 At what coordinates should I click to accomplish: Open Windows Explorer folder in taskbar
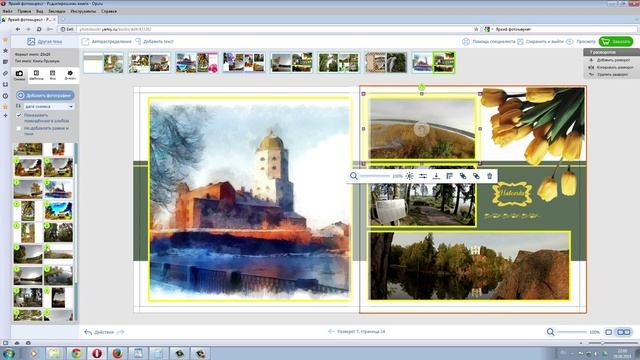click(x=54, y=353)
